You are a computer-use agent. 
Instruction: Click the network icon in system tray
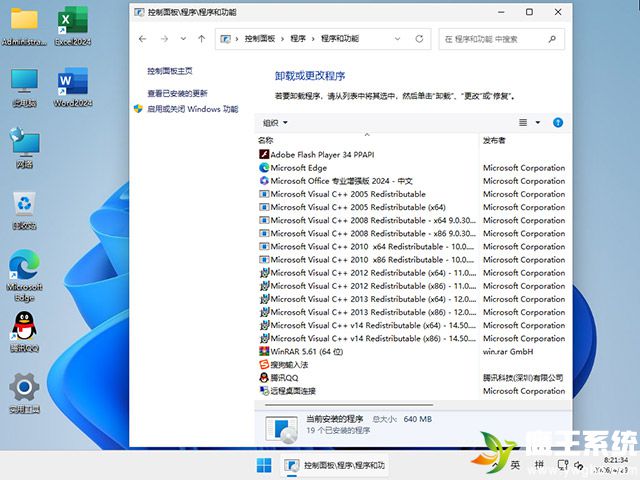pyautogui.click(x=563, y=465)
